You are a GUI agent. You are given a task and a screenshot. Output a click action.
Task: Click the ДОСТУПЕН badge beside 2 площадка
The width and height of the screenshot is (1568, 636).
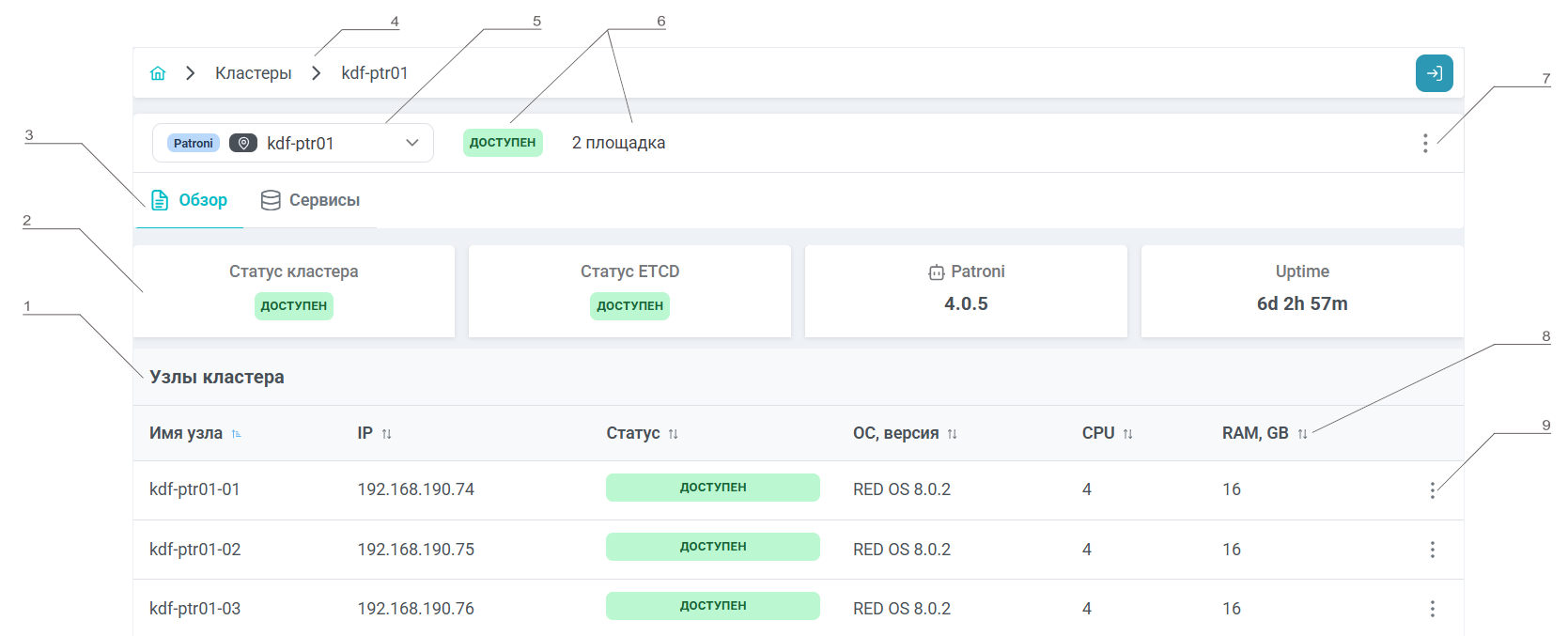click(503, 143)
